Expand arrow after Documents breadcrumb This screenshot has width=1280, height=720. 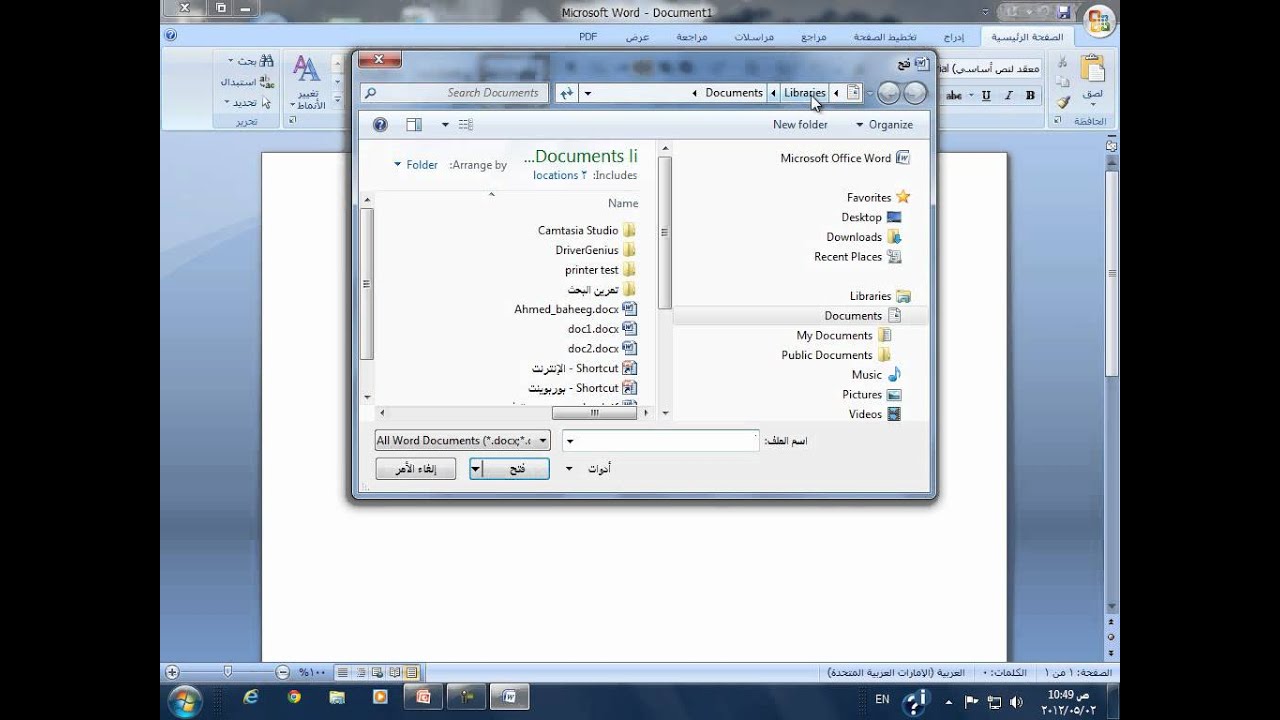695,93
